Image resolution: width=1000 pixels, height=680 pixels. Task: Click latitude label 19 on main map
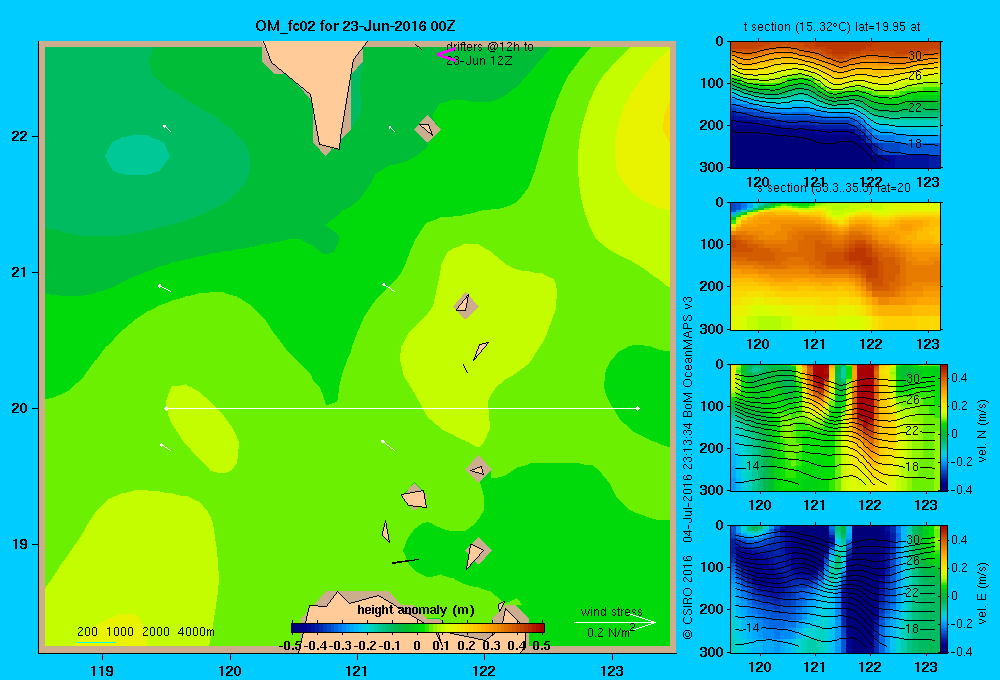[x=20, y=544]
